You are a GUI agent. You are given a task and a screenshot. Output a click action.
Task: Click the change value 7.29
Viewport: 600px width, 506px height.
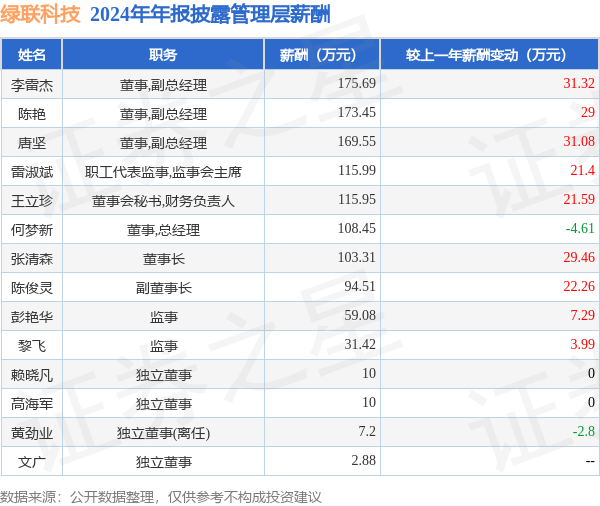tap(582, 315)
